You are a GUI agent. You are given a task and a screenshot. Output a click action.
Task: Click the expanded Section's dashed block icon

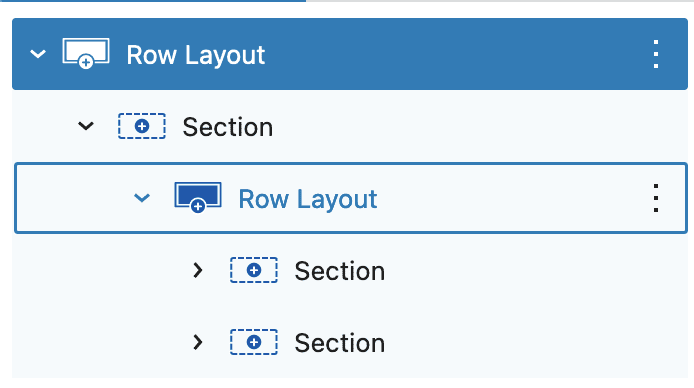click(x=142, y=126)
